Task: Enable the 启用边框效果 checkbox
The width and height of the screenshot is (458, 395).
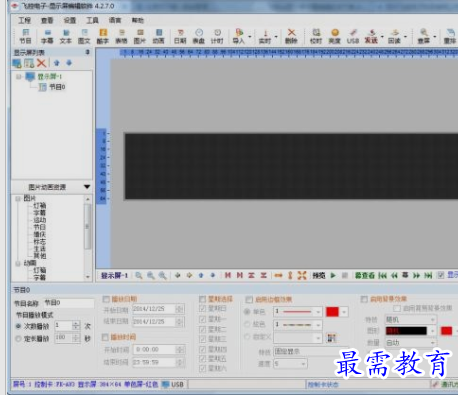Action: (x=249, y=299)
